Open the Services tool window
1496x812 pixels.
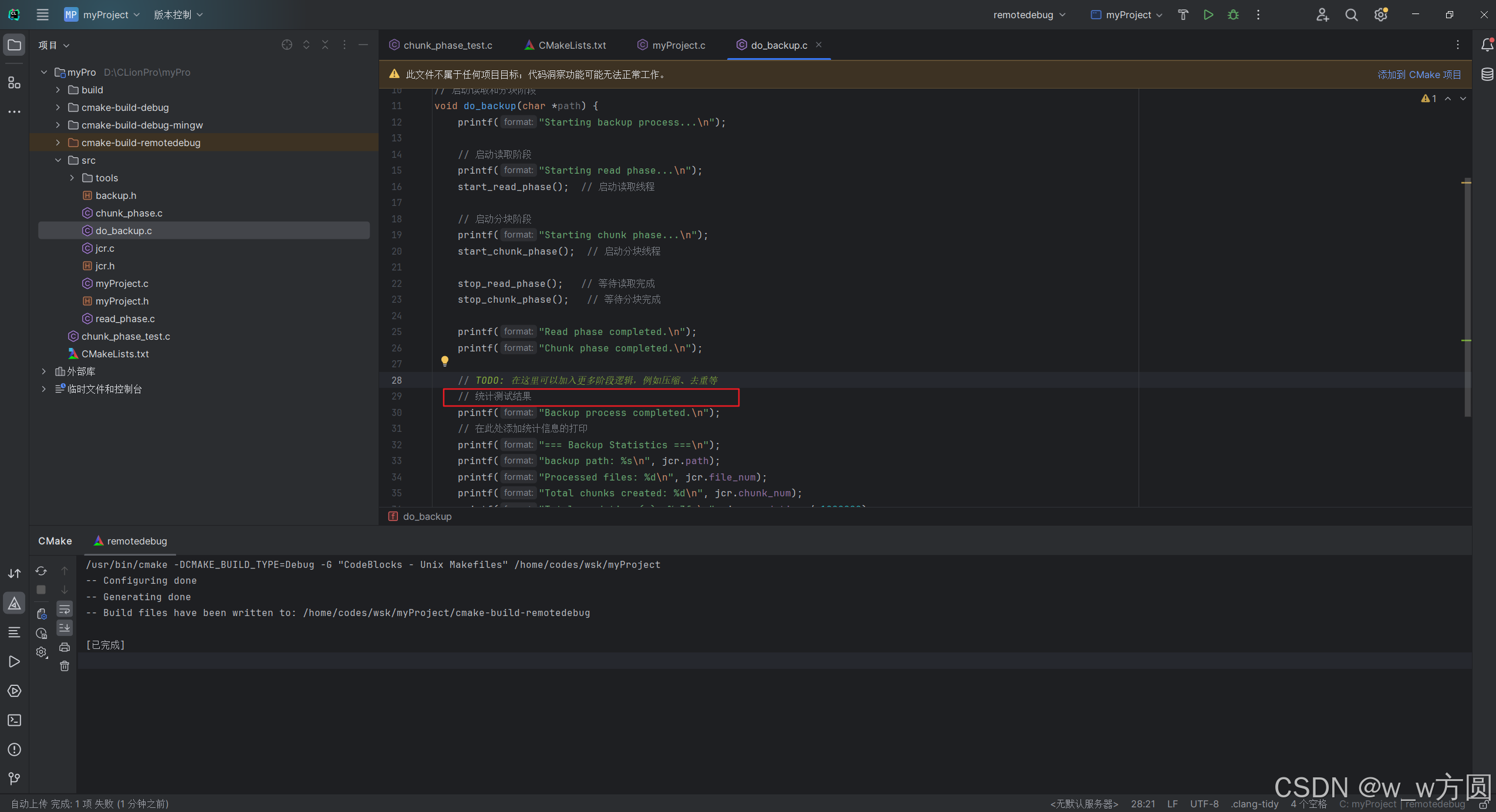[x=14, y=691]
